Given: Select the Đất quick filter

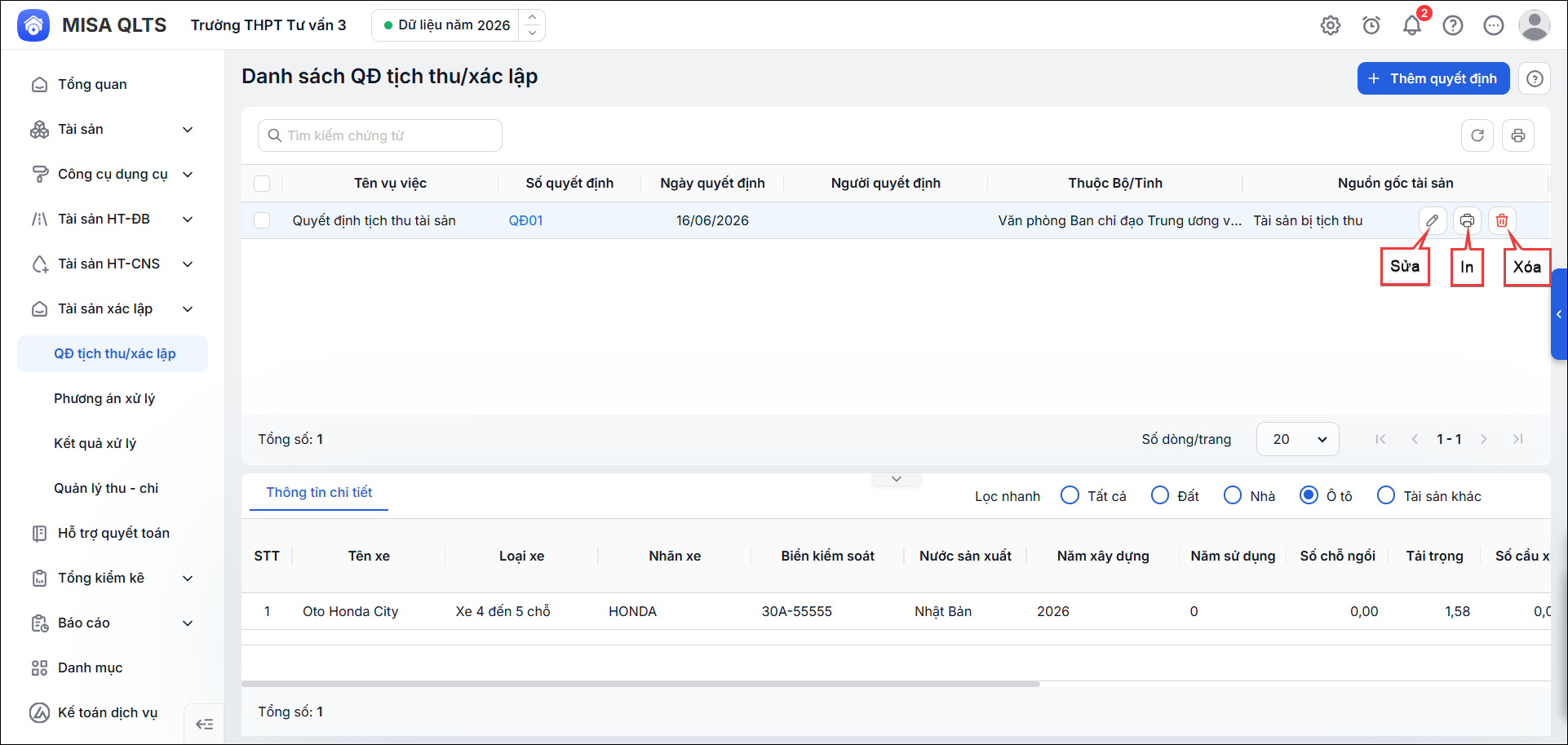Looking at the screenshot, I should 1160,495.
